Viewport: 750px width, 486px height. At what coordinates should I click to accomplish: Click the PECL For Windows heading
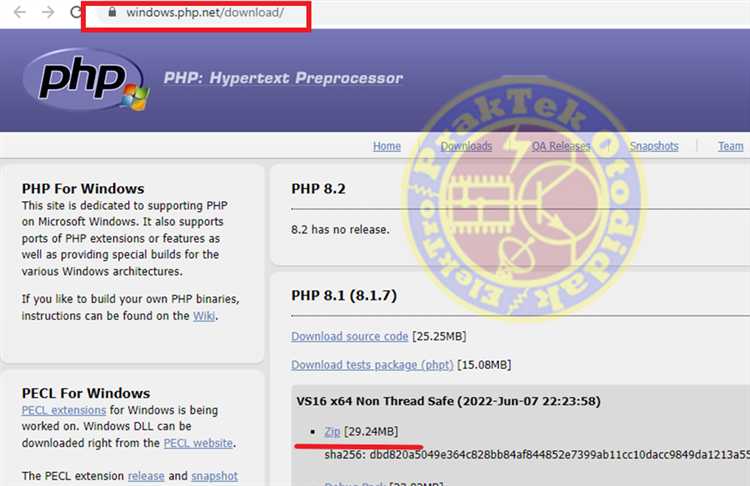[x=86, y=393]
